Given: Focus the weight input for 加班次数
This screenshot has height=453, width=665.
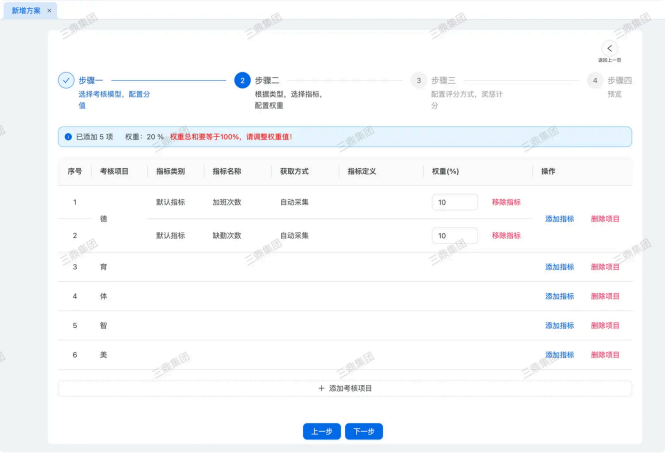Looking at the screenshot, I should [454, 202].
